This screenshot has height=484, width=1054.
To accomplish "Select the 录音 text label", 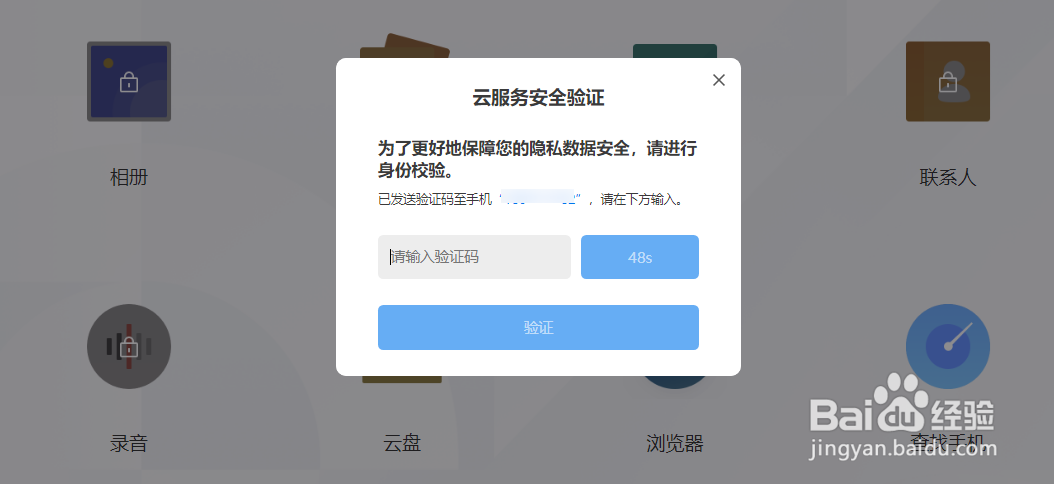I will tap(128, 443).
